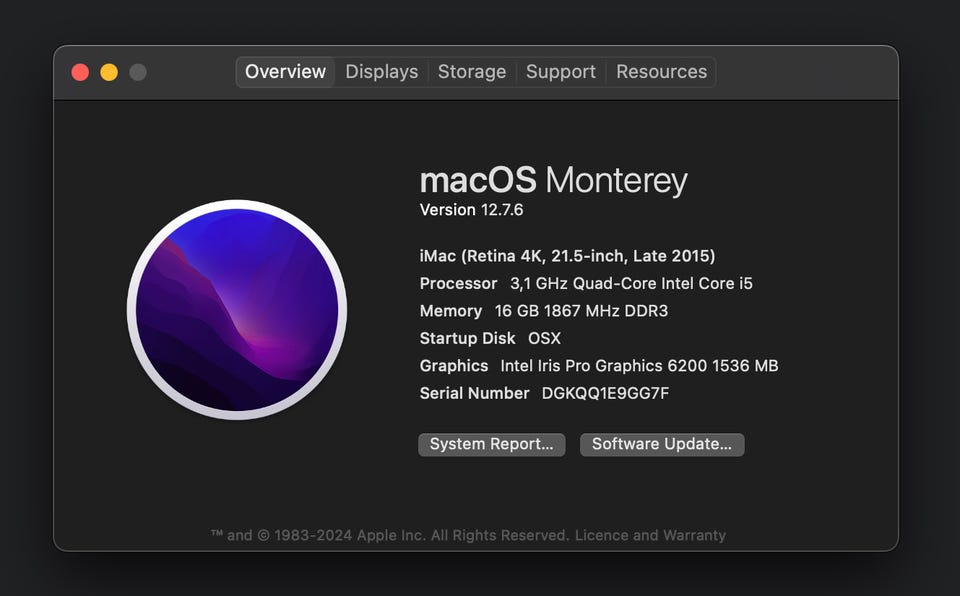Open the Licence and Warranty link
This screenshot has width=960, height=596.
pos(650,535)
